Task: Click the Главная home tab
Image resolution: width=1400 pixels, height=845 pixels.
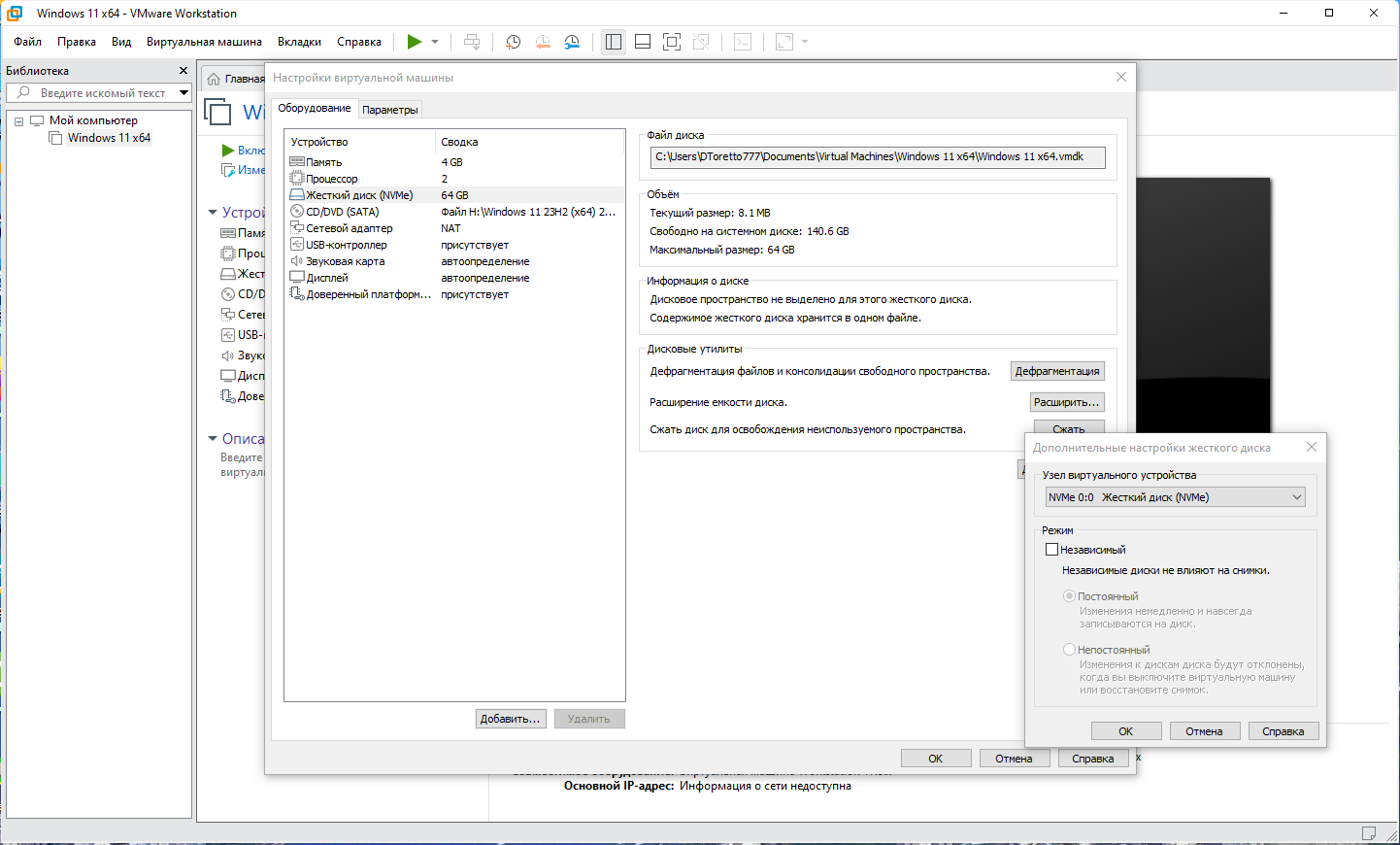Action: click(x=234, y=79)
